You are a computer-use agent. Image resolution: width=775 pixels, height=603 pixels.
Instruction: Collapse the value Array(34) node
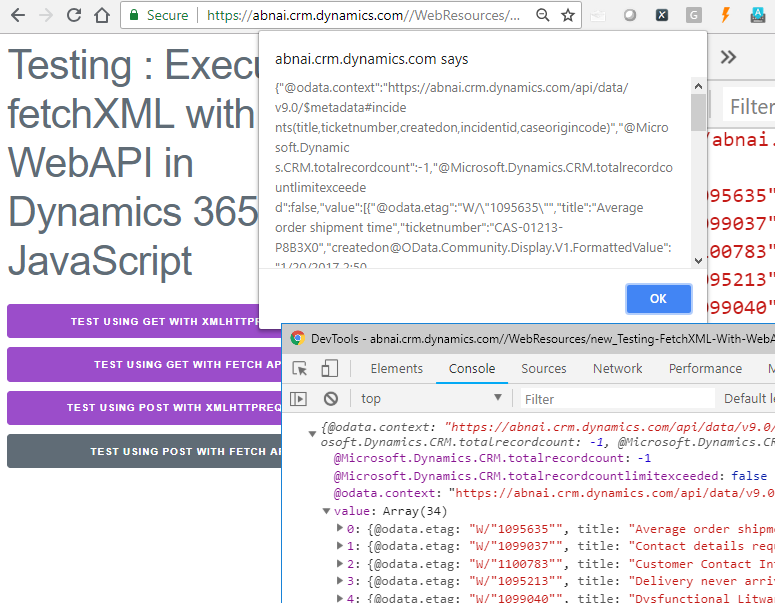coord(326,511)
